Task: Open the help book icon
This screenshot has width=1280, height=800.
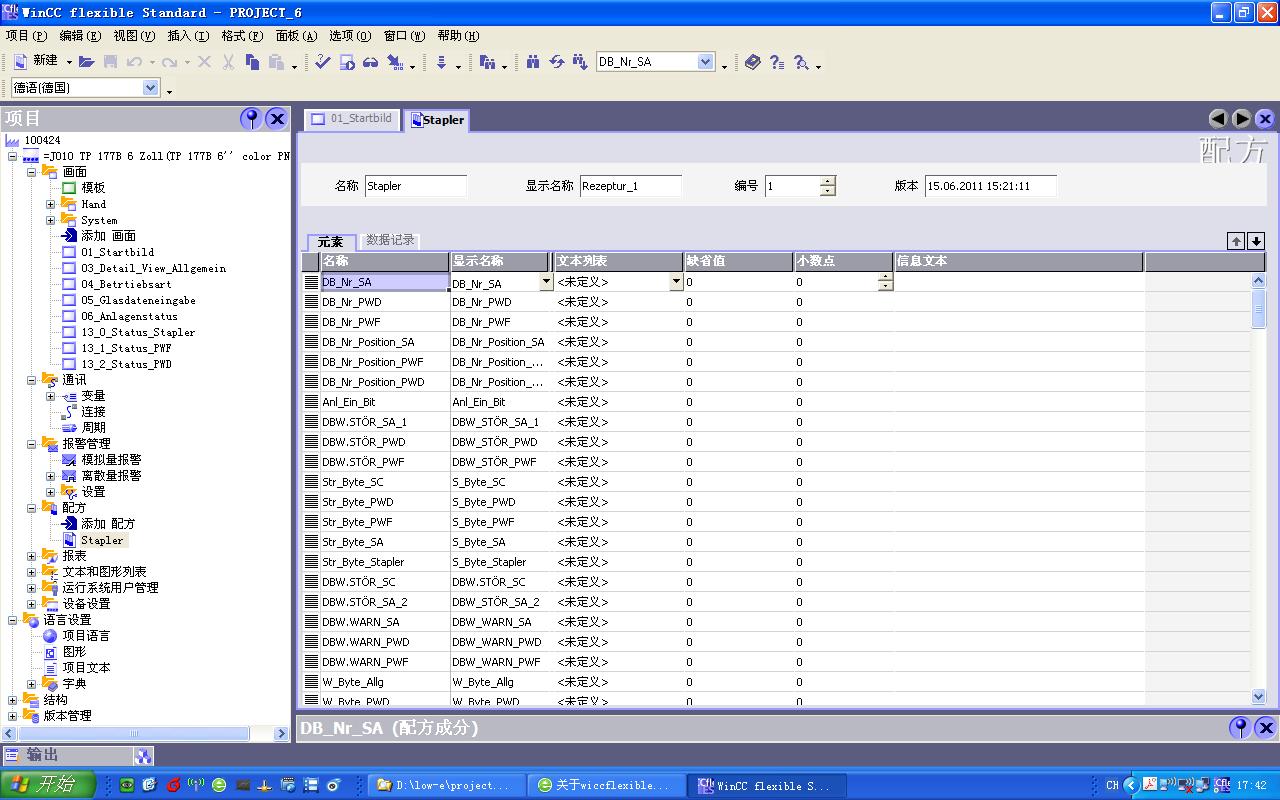Action: pyautogui.click(x=753, y=62)
